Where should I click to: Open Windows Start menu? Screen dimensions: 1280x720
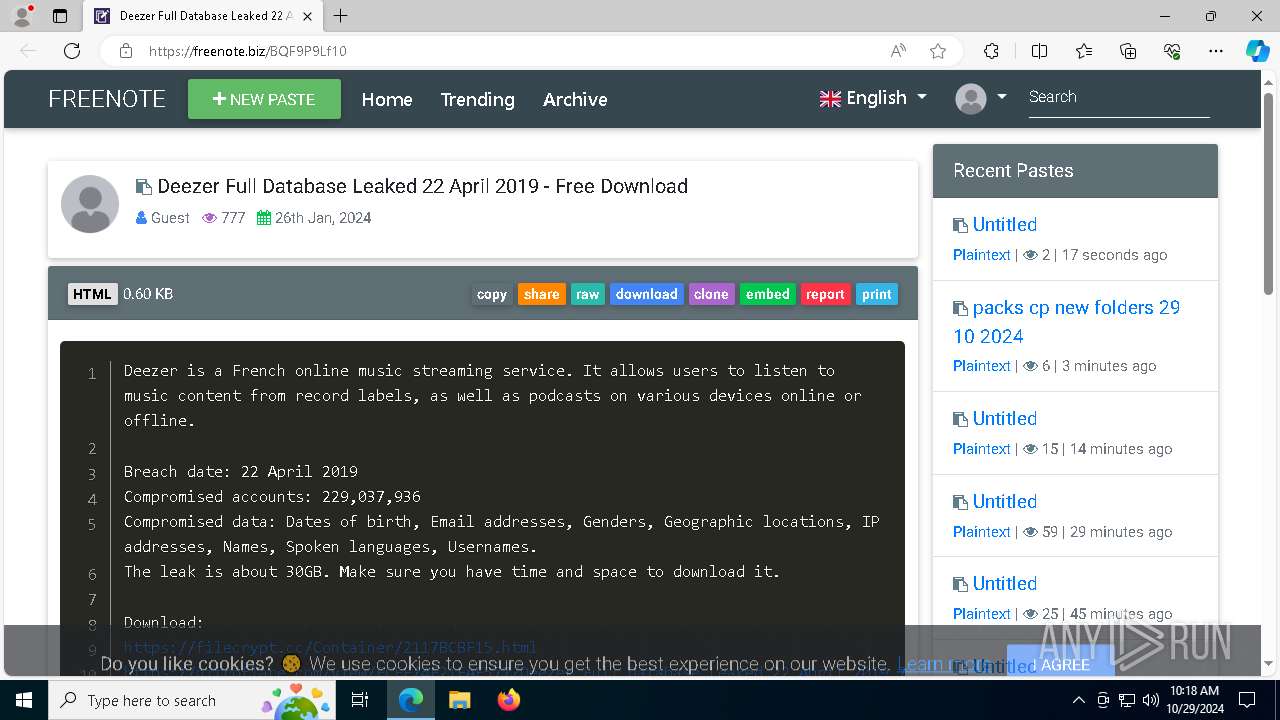tap(23, 700)
